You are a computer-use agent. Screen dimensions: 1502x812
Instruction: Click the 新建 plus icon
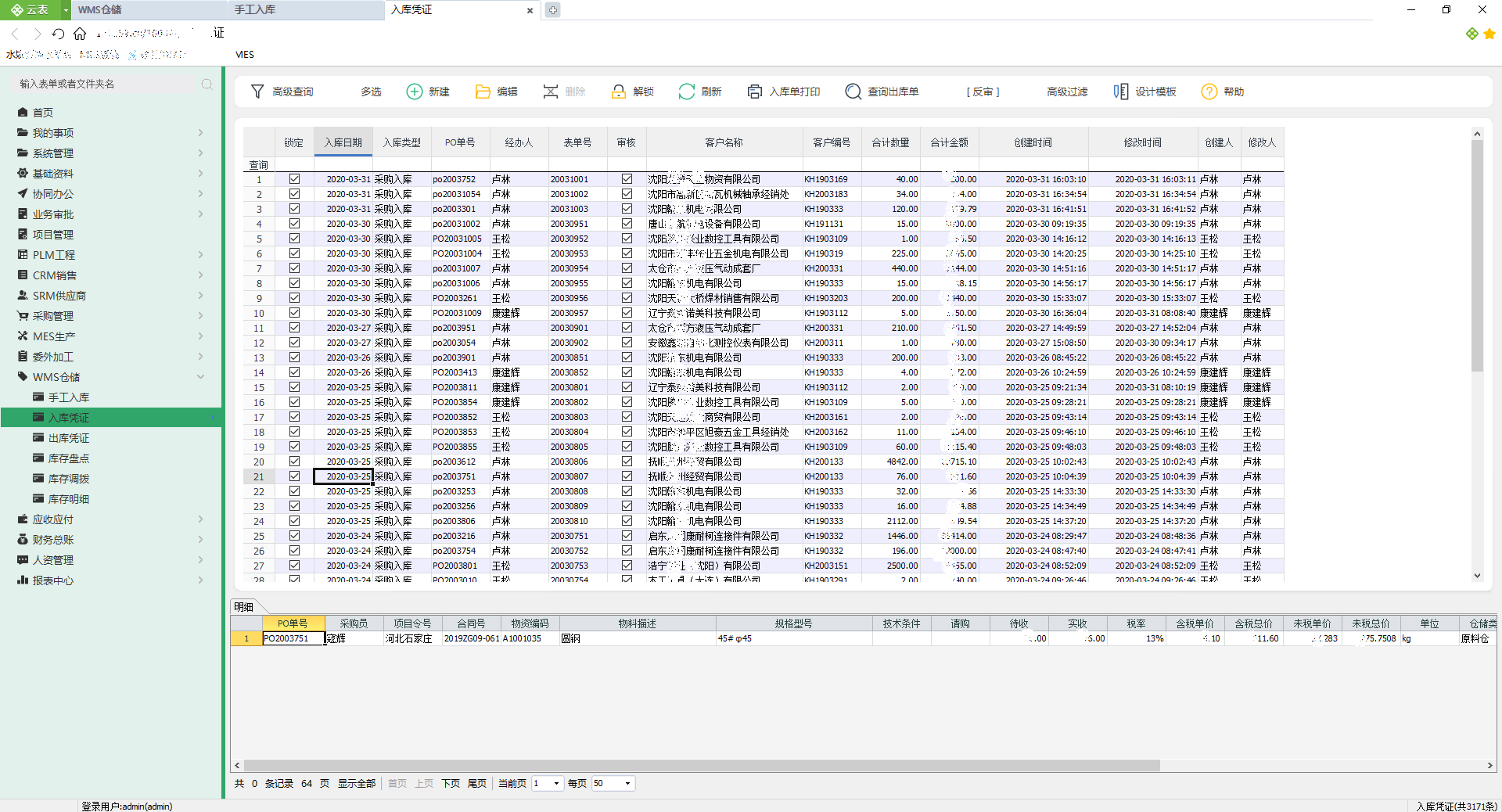(x=414, y=92)
